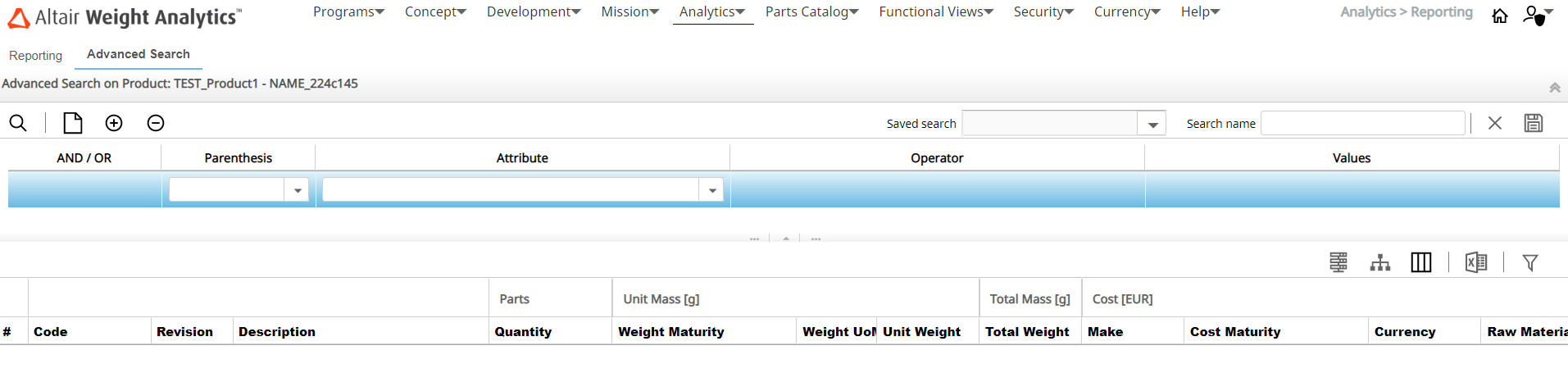Delete saved search with X icon
Screen dimensions: 1568x373
point(1495,123)
